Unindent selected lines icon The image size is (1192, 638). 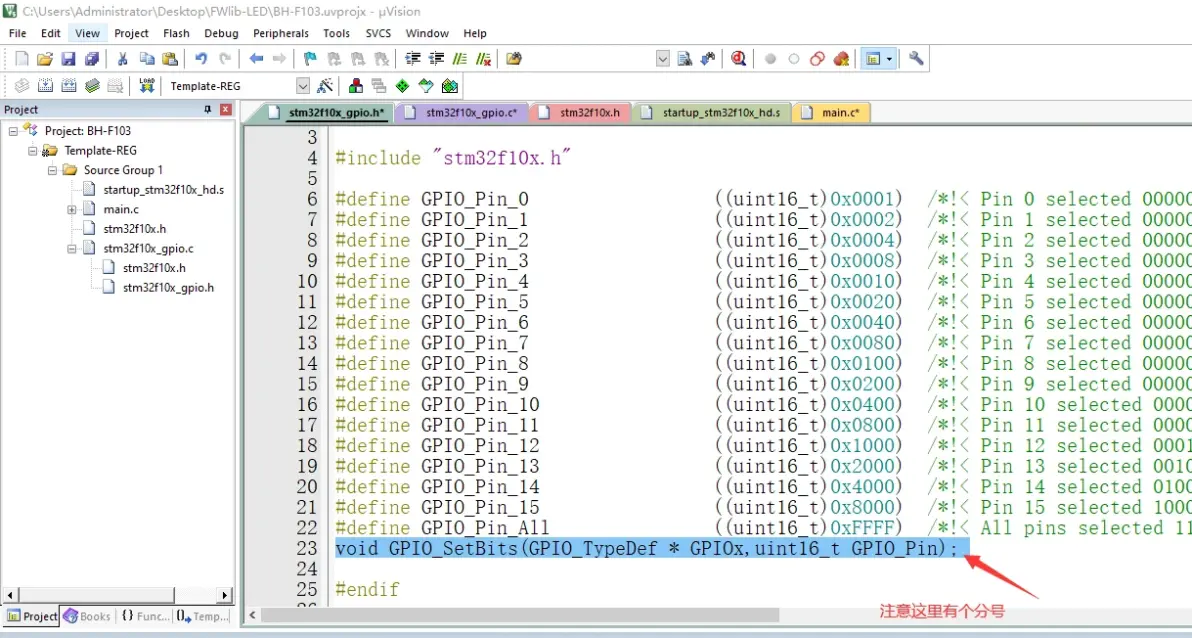coord(436,59)
